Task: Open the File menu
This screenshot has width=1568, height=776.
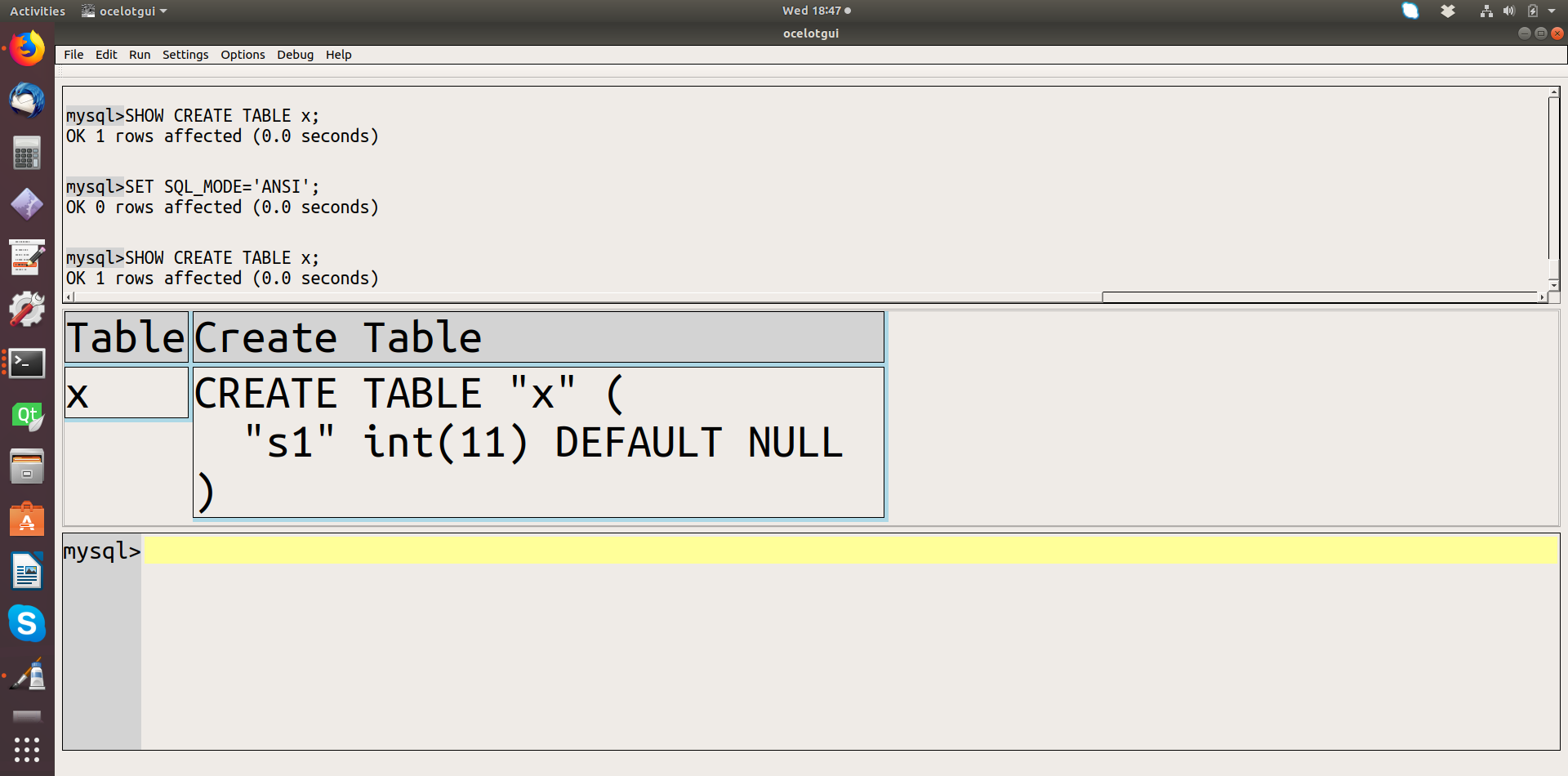Action: [73, 55]
